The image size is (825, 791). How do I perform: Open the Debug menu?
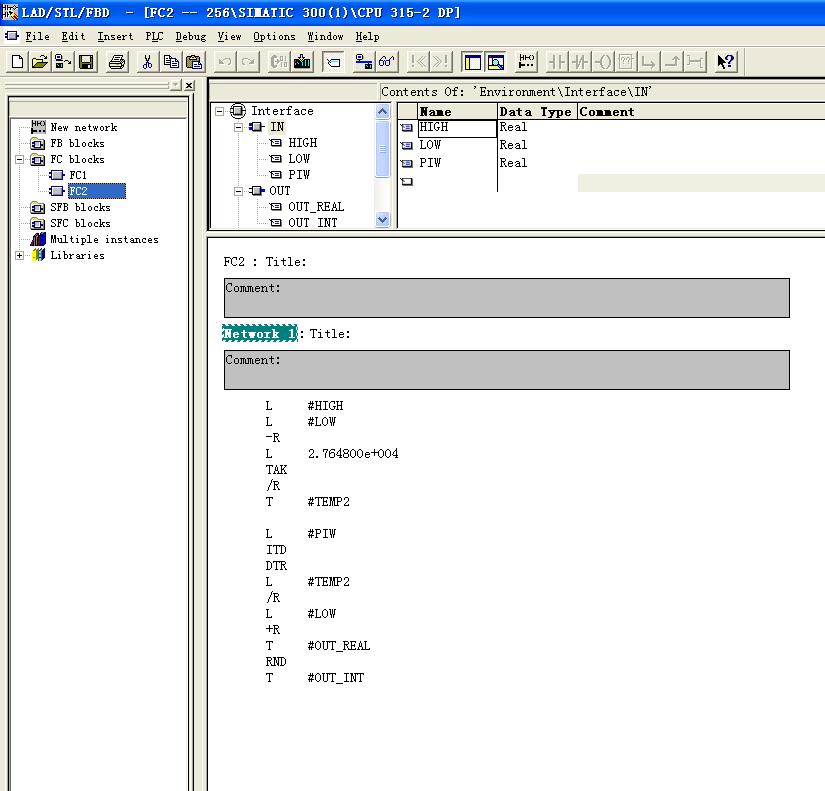coord(190,36)
